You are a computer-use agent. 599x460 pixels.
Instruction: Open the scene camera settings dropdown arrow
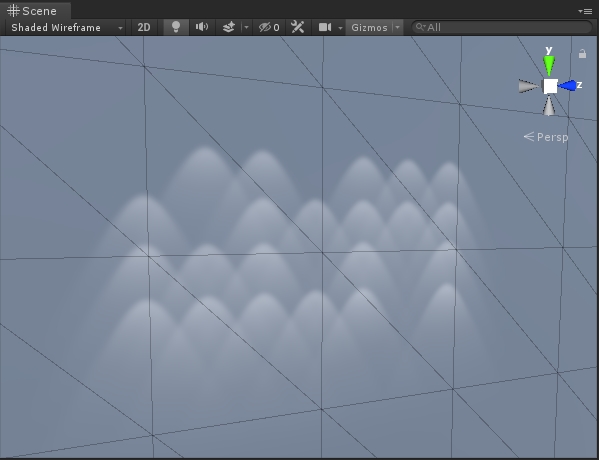point(340,28)
